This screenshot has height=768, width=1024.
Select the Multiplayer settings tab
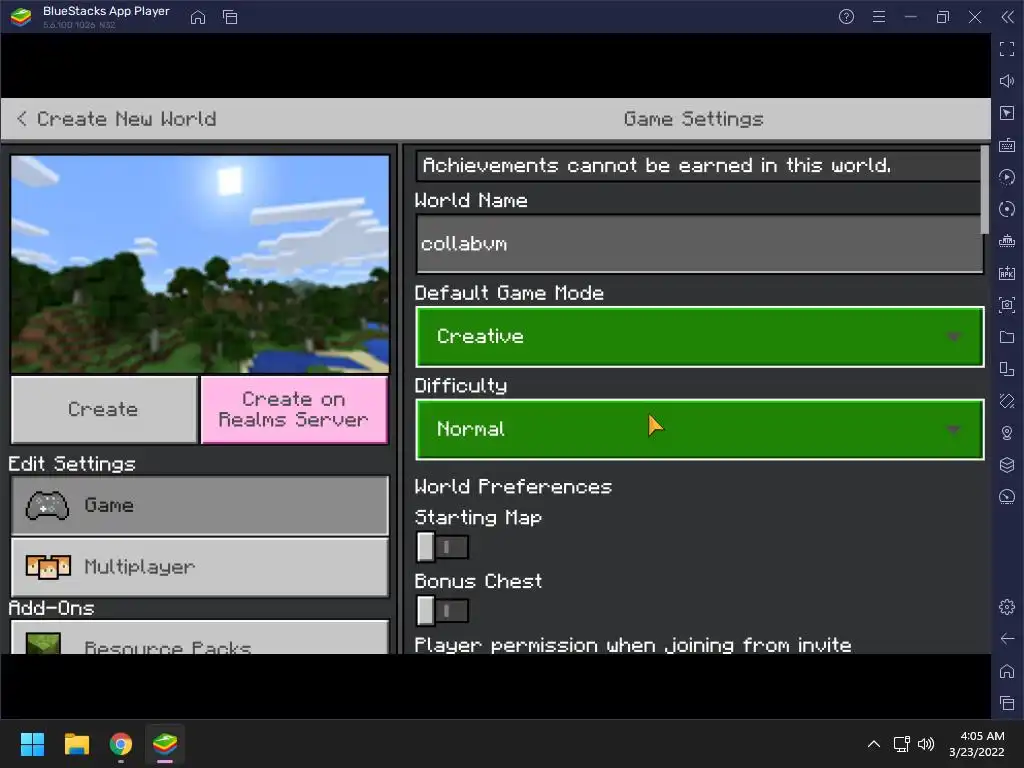click(x=200, y=567)
